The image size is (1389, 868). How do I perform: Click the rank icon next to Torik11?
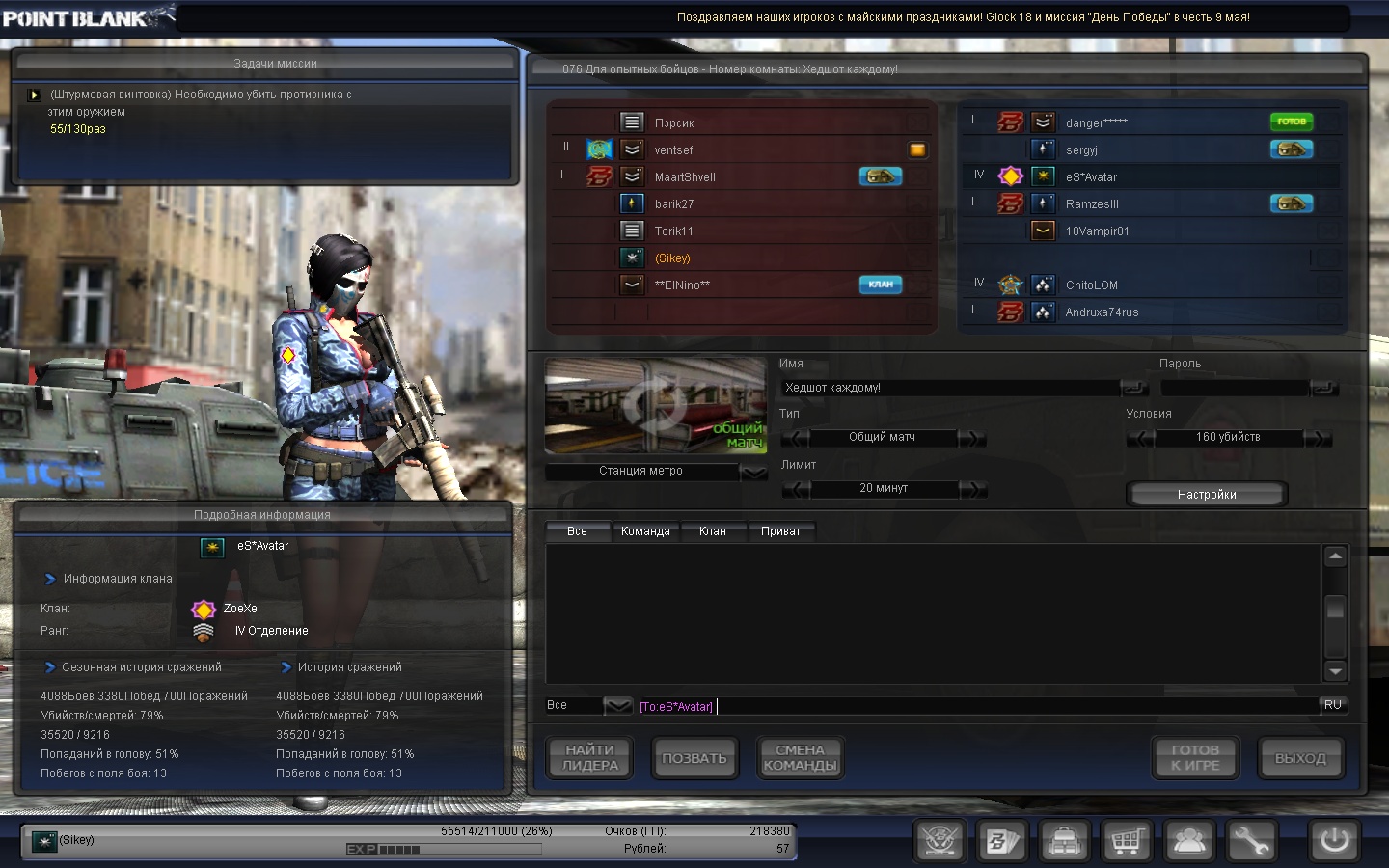(x=632, y=231)
